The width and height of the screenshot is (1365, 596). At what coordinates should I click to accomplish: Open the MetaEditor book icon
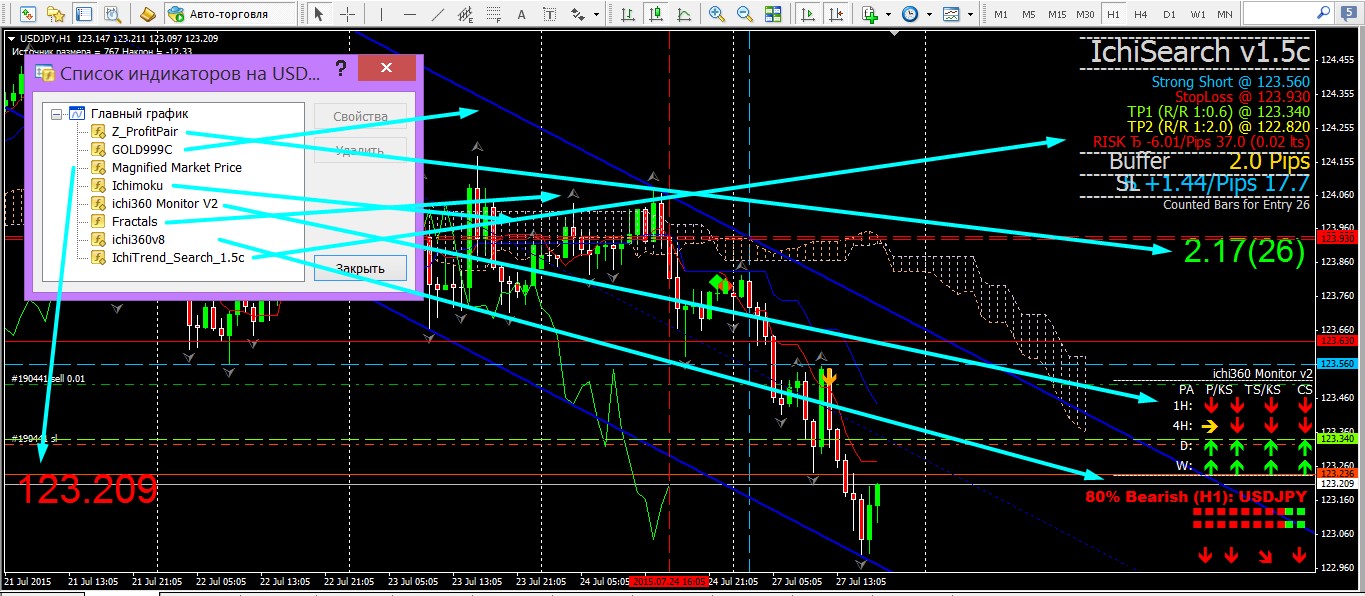(146, 14)
